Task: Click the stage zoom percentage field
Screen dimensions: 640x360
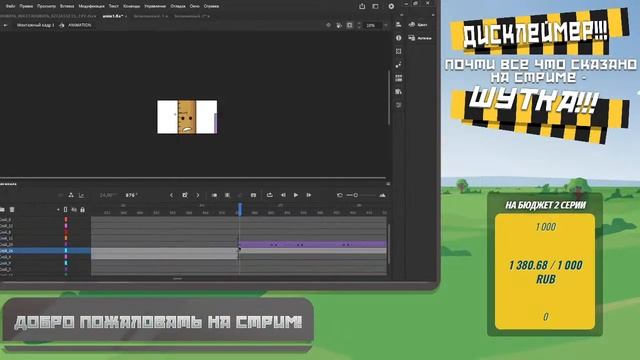Action: pyautogui.click(x=372, y=25)
